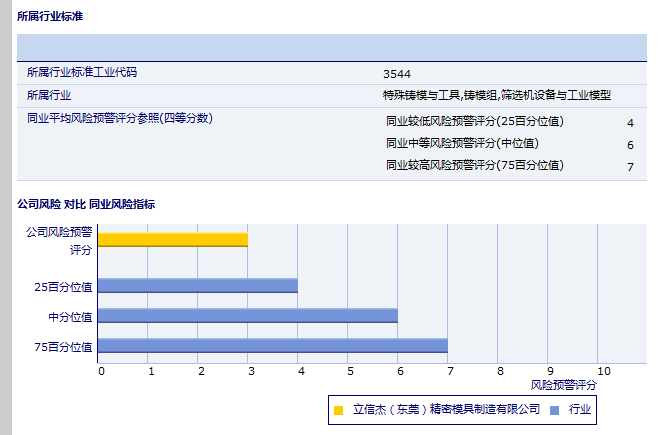Click the 立信杰(东莞)精密模具制造有限公司 legend label

point(446,410)
